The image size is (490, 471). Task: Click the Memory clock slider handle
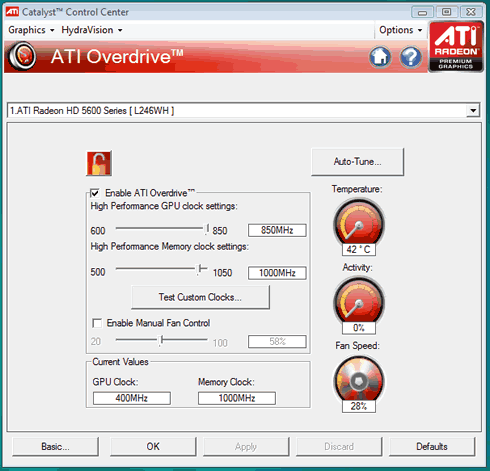pos(199,269)
